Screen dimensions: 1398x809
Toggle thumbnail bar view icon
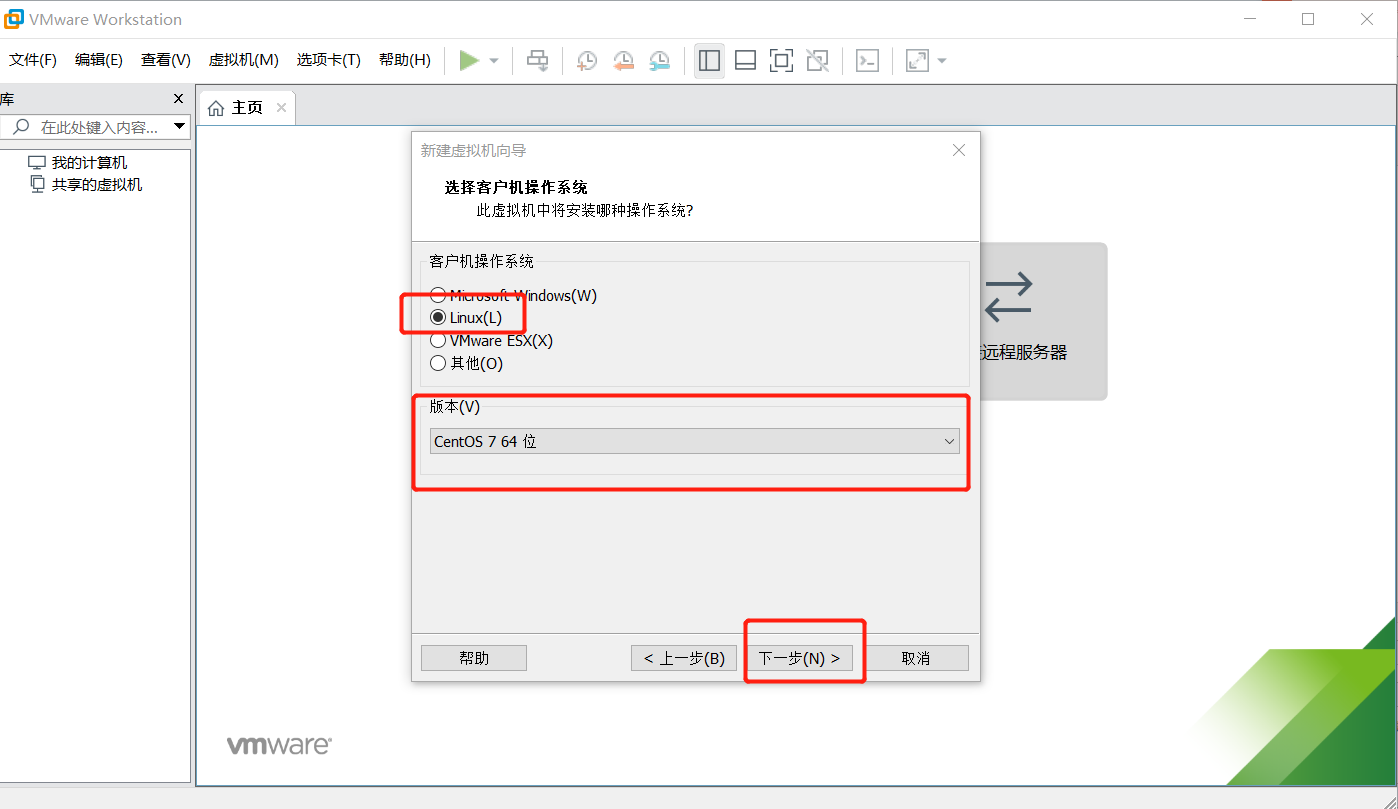click(x=745, y=61)
